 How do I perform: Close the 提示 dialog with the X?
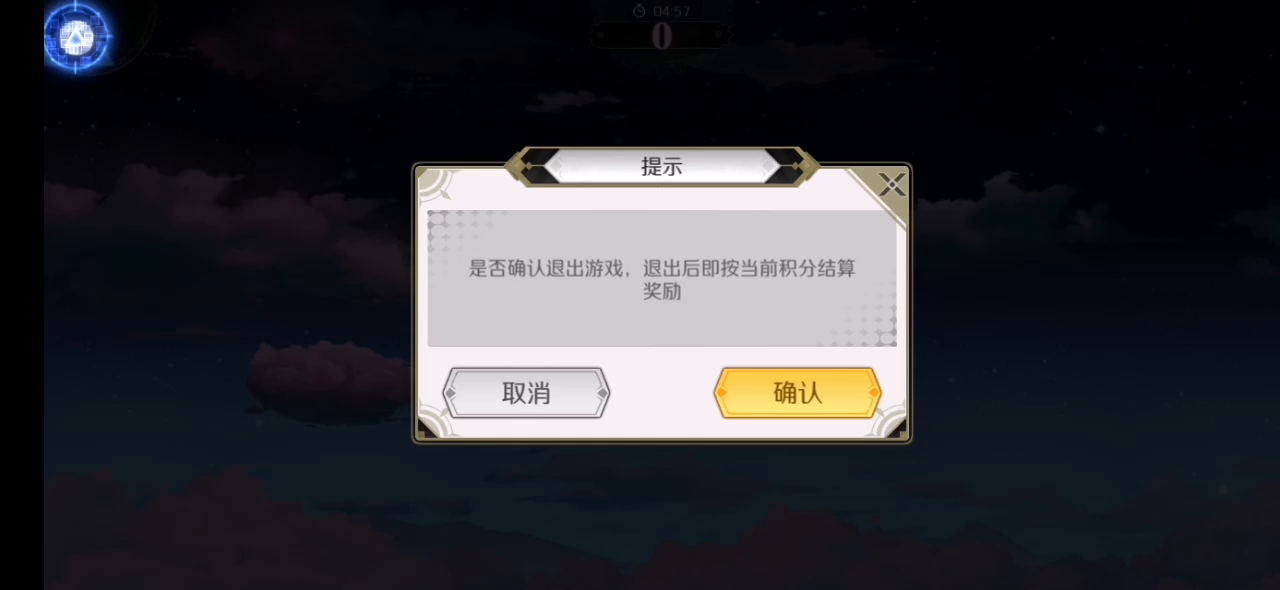892,184
